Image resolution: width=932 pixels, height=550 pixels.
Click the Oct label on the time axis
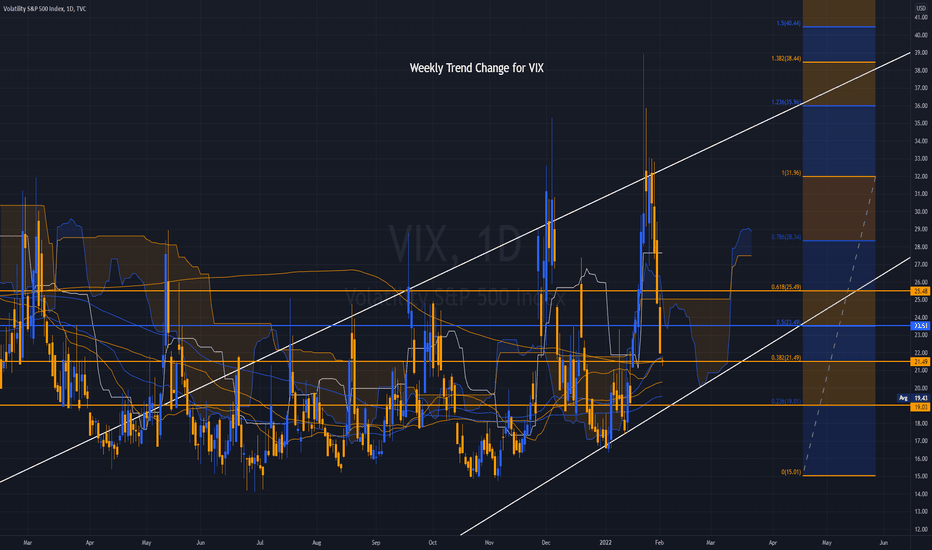point(433,542)
